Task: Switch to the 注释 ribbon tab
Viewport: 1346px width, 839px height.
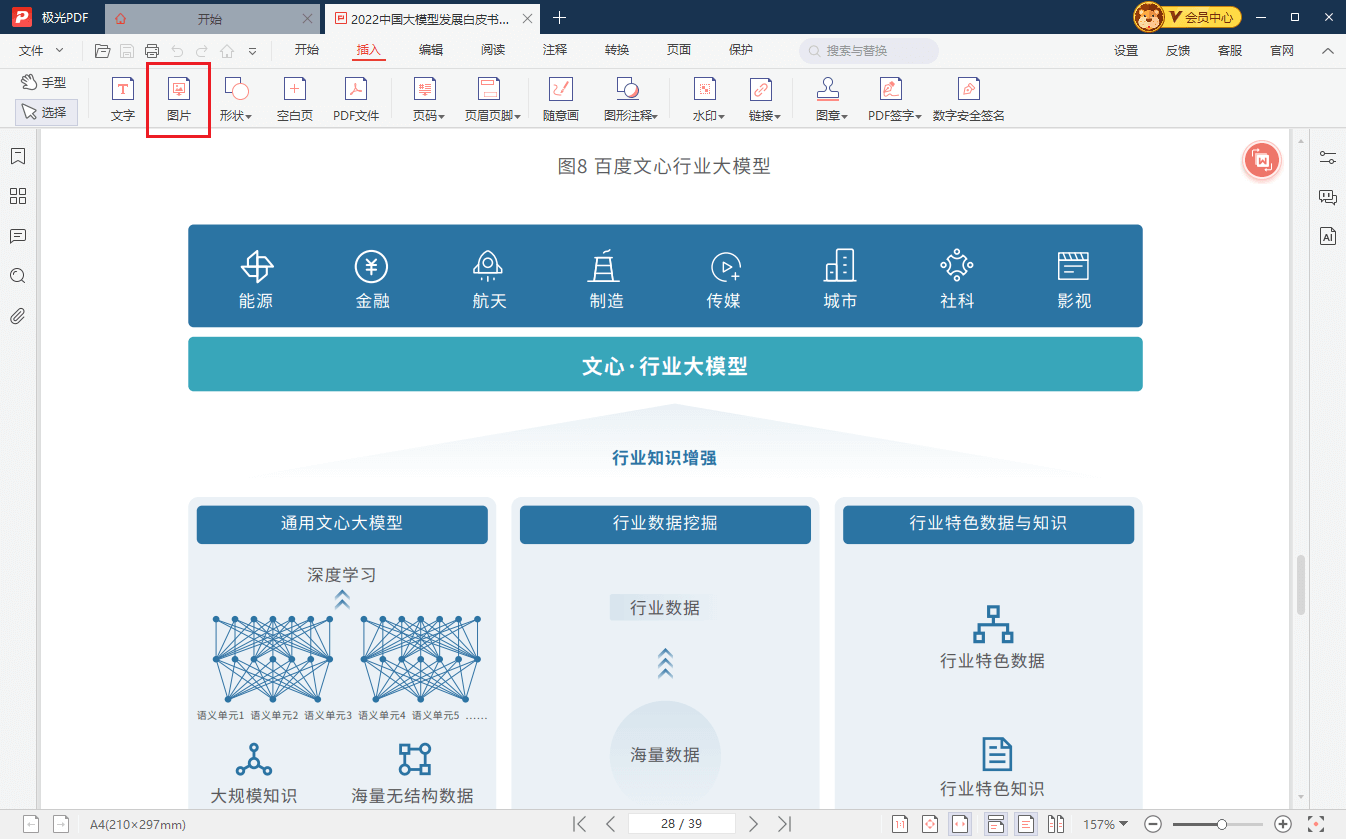Action: click(x=555, y=50)
